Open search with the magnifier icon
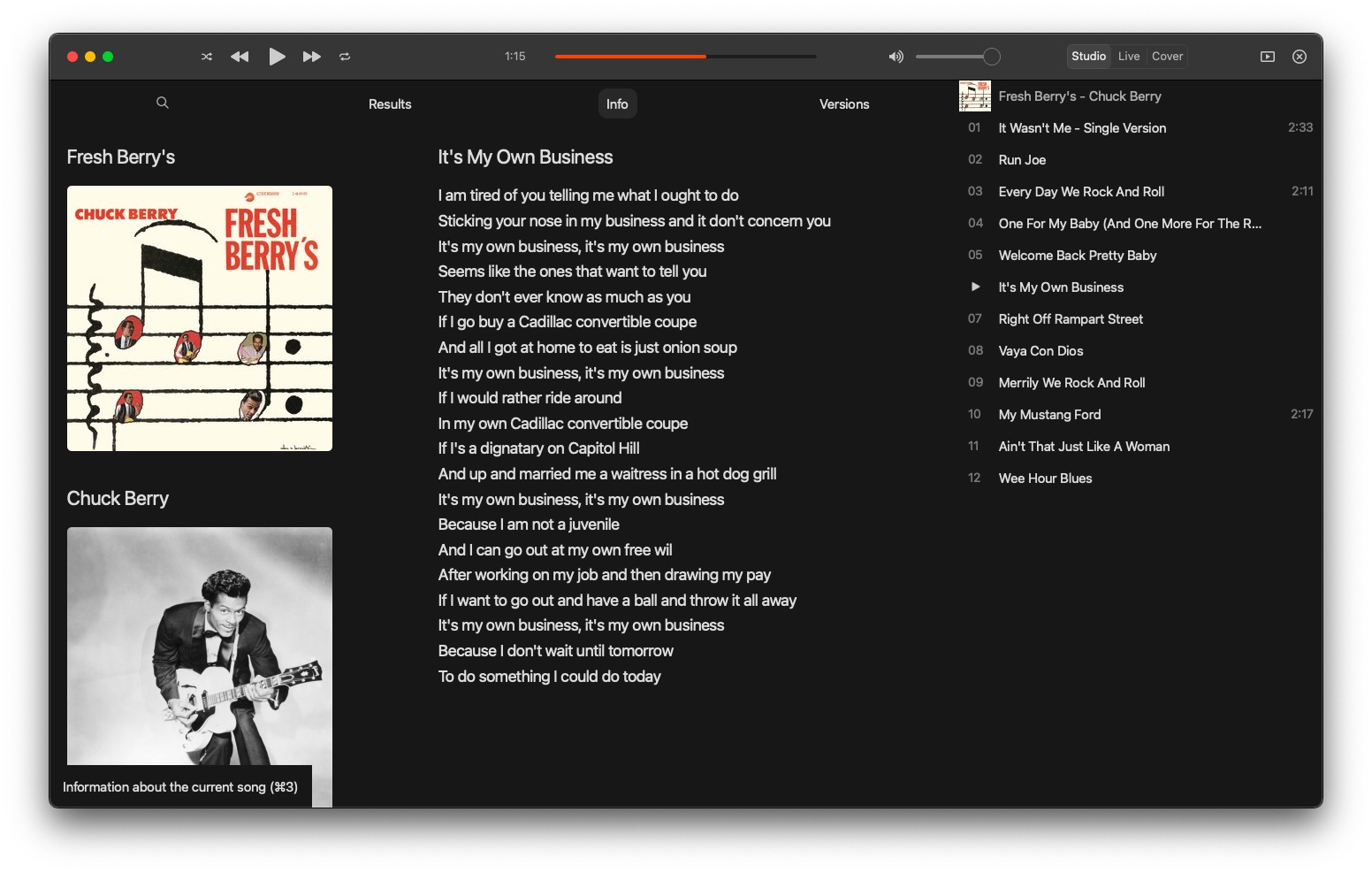1372x873 pixels. [x=163, y=103]
